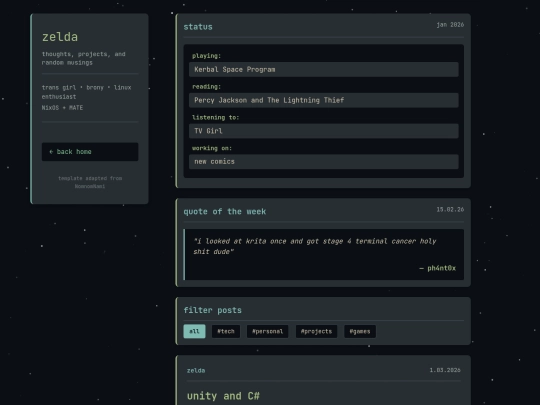Filter posts by #games tag

(360, 331)
